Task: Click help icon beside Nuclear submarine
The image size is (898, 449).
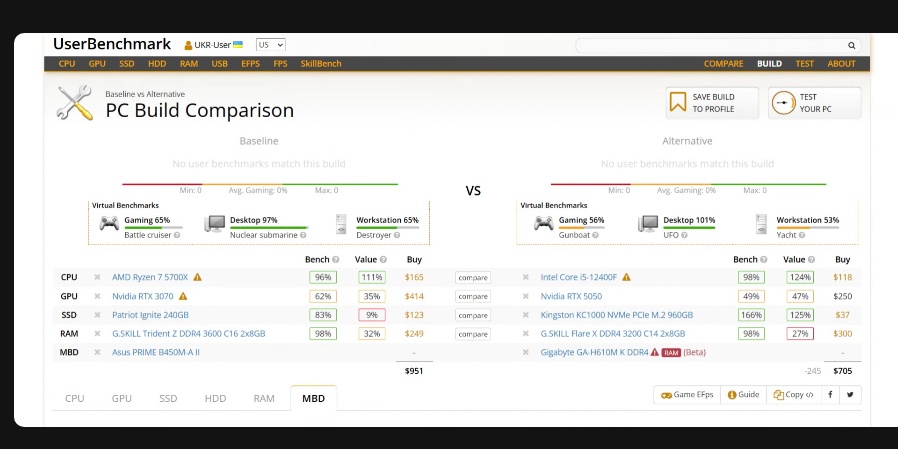Action: [303, 235]
